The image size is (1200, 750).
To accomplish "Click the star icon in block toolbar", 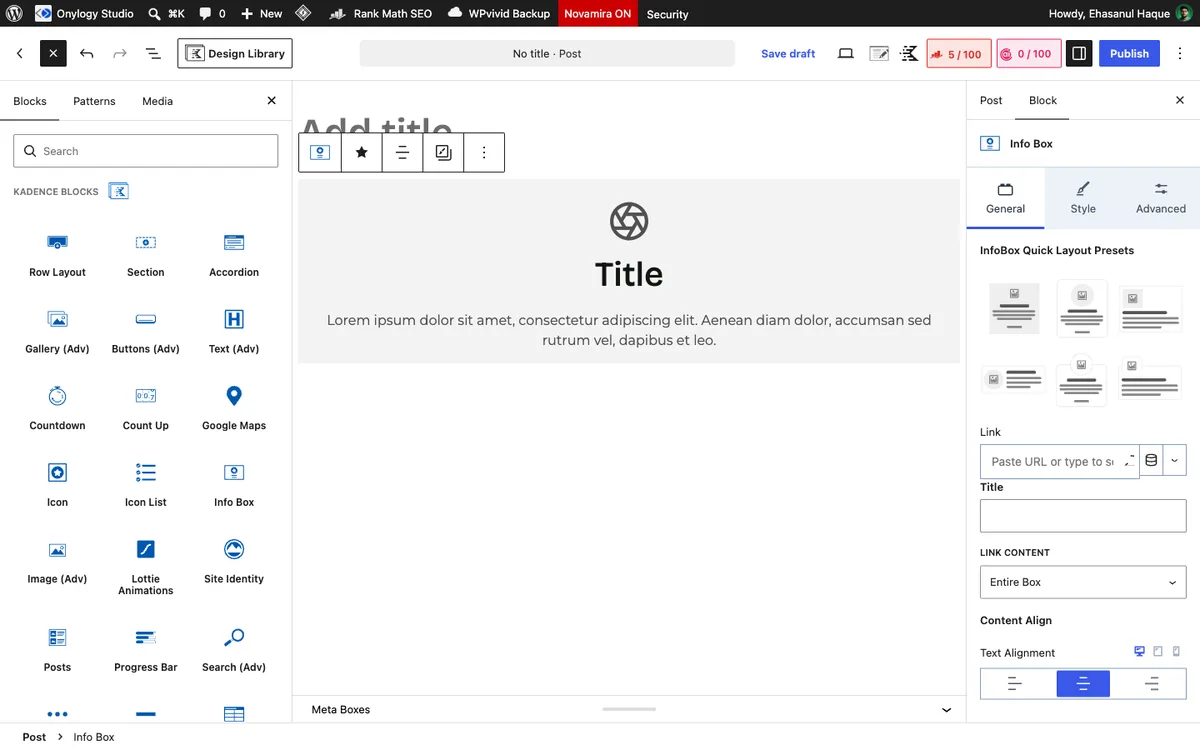I will 361,153.
